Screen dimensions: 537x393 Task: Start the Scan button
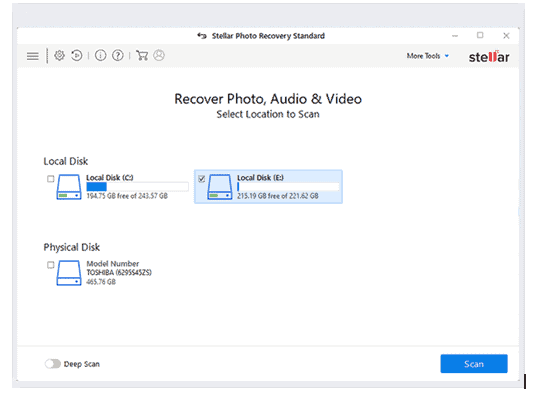tap(474, 364)
